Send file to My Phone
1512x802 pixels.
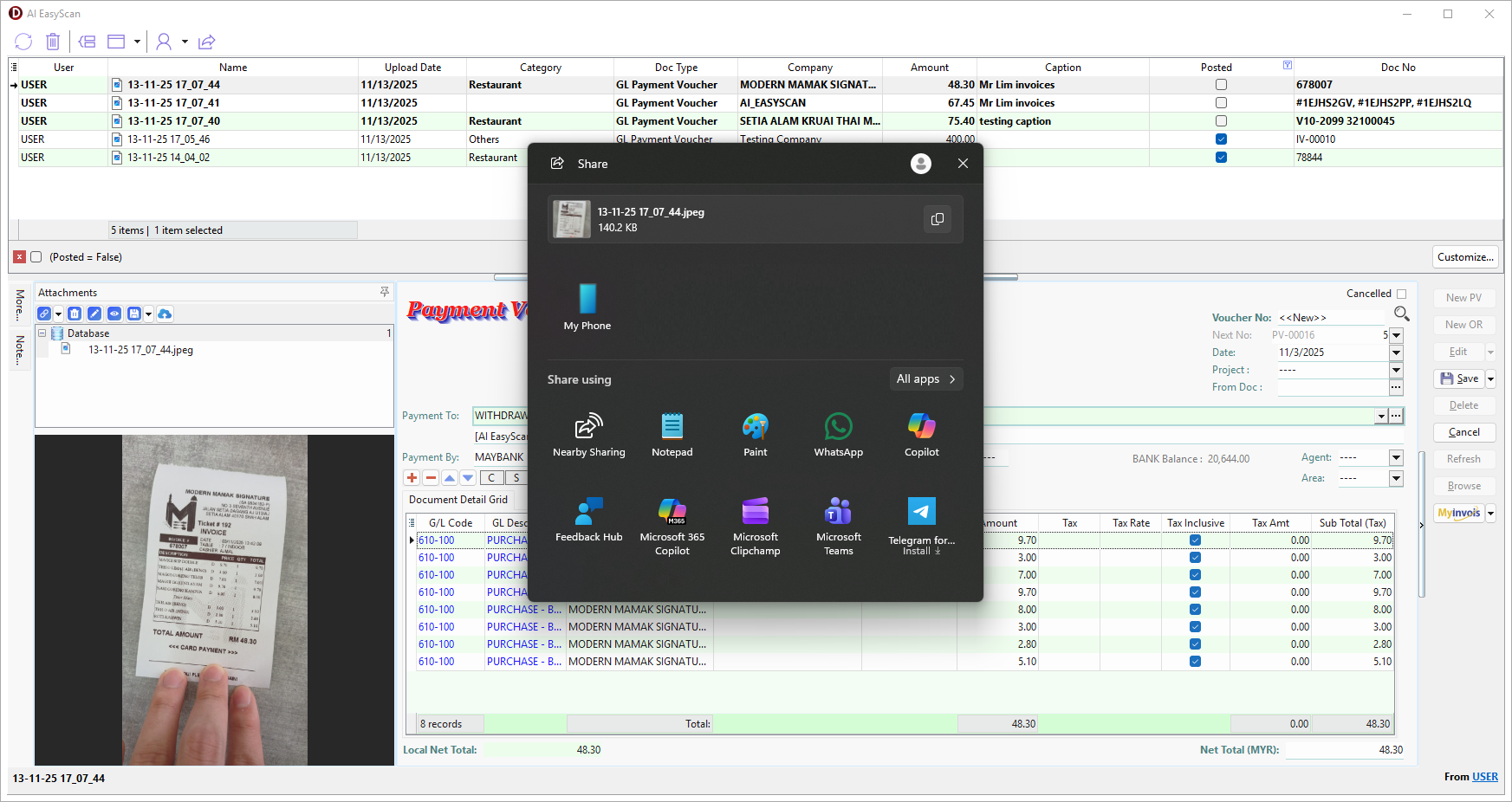click(587, 307)
